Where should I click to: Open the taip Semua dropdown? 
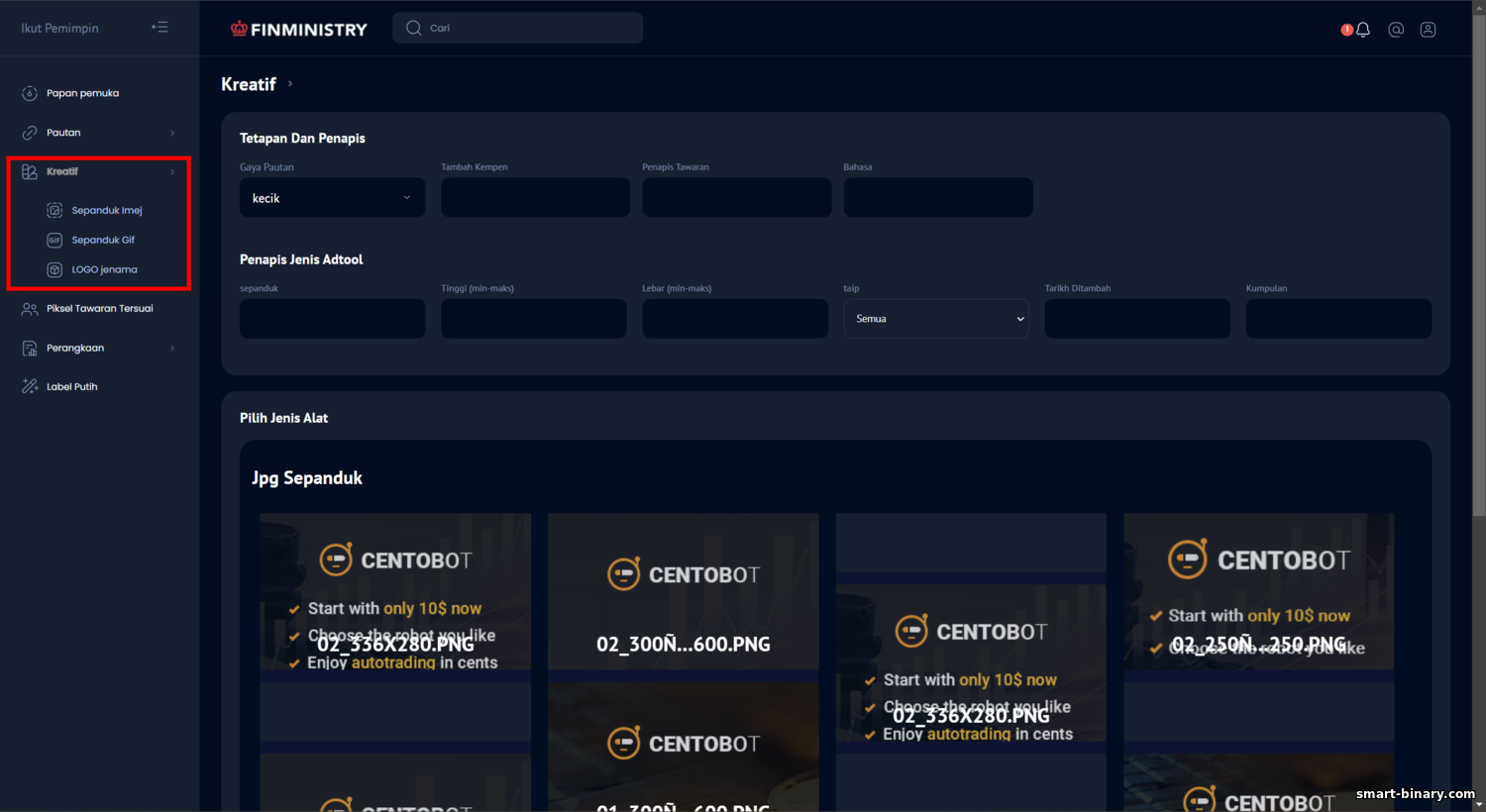pyautogui.click(x=936, y=319)
